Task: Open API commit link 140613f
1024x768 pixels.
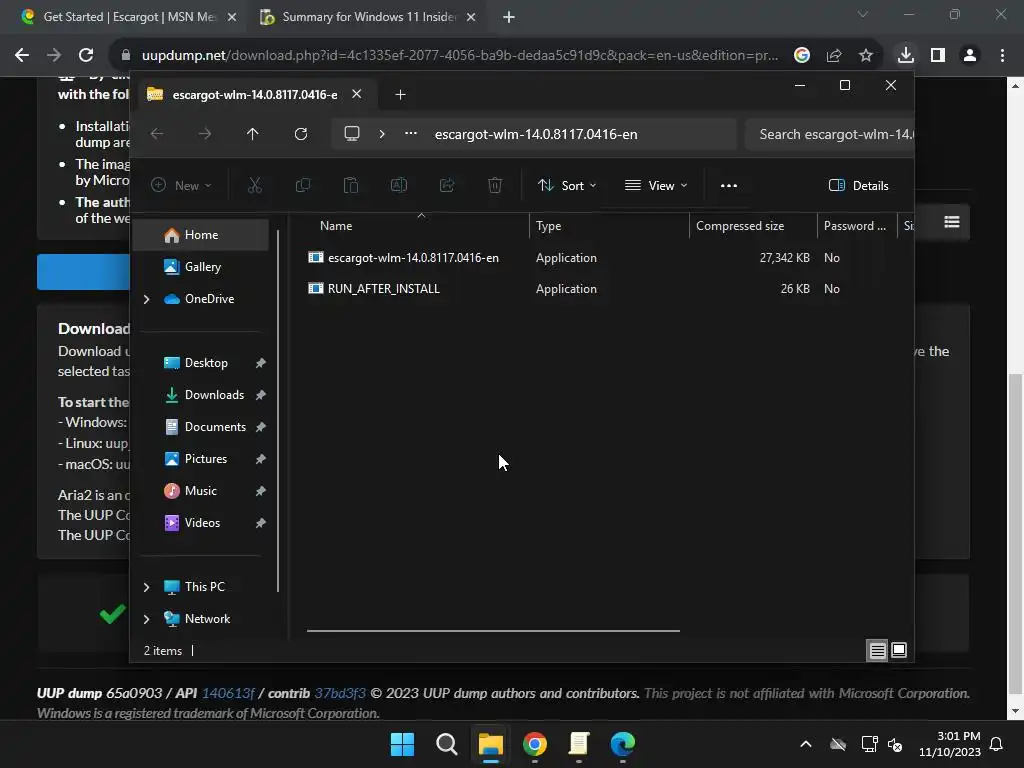Action: (x=228, y=694)
